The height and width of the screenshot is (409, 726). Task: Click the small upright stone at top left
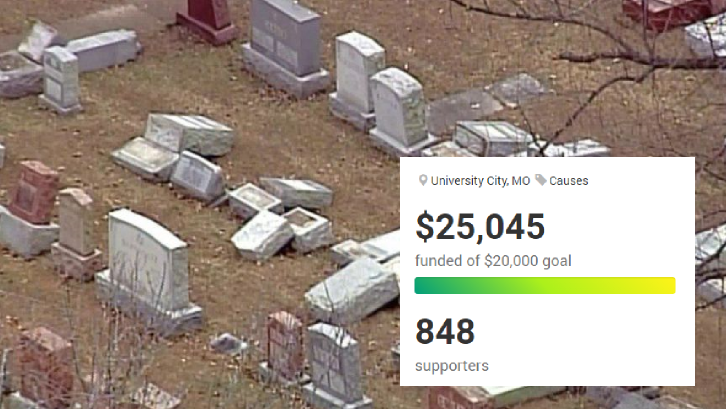60,80
